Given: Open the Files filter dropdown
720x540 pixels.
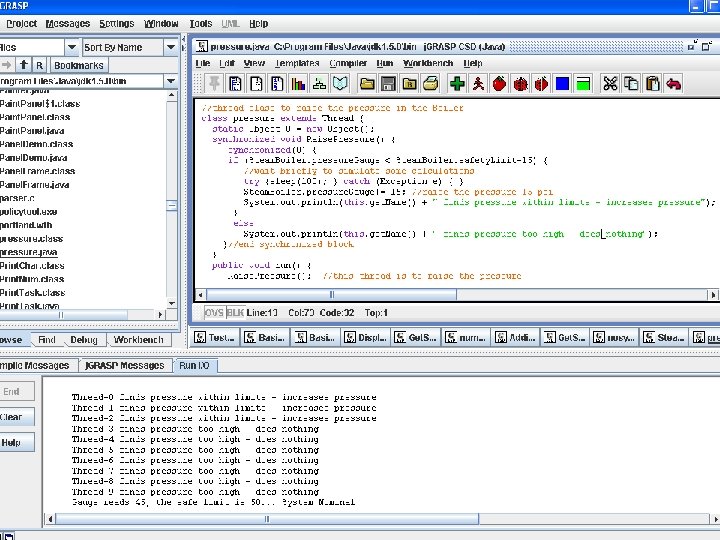Looking at the screenshot, I should (x=72, y=47).
